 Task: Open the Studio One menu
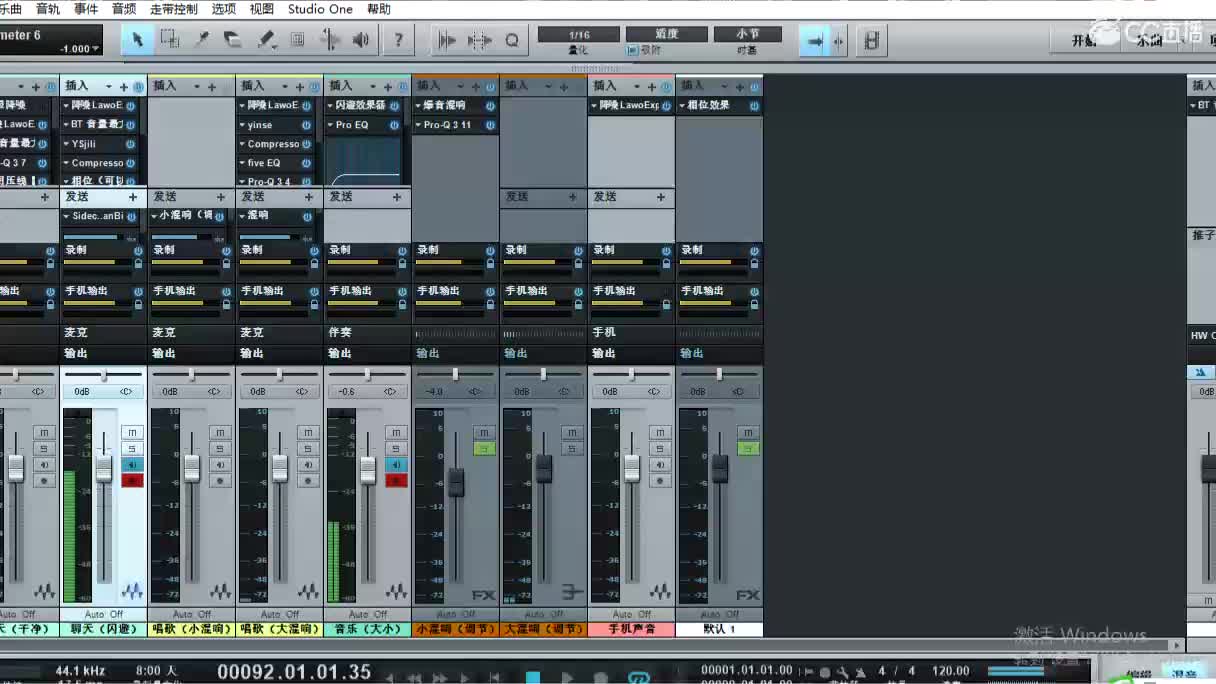point(320,9)
